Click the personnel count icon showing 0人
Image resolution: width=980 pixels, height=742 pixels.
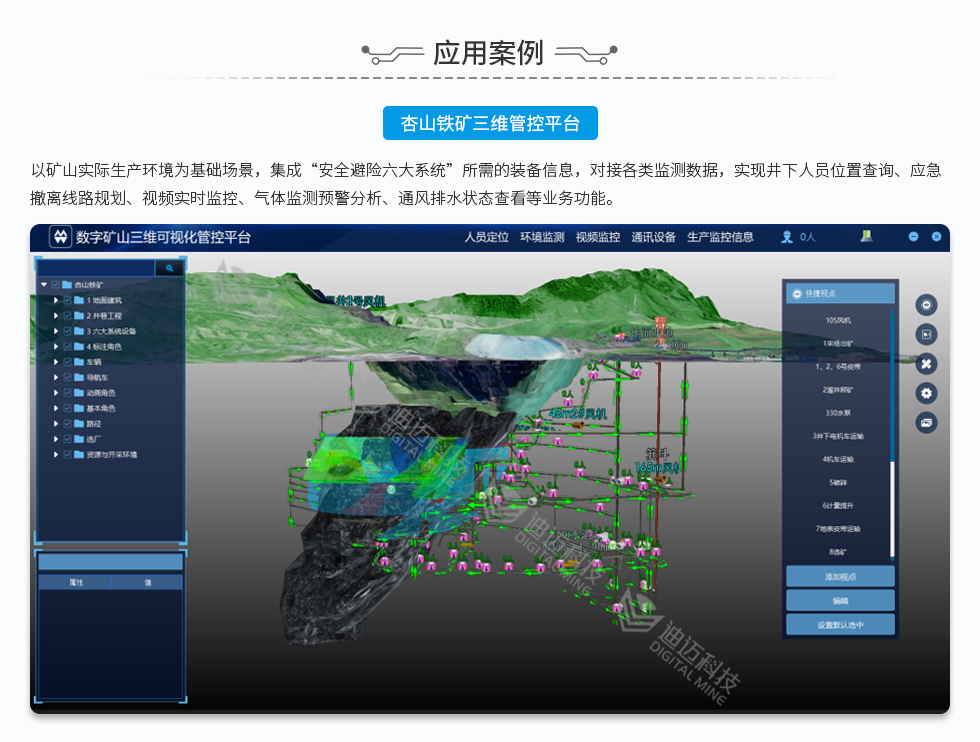coord(788,237)
